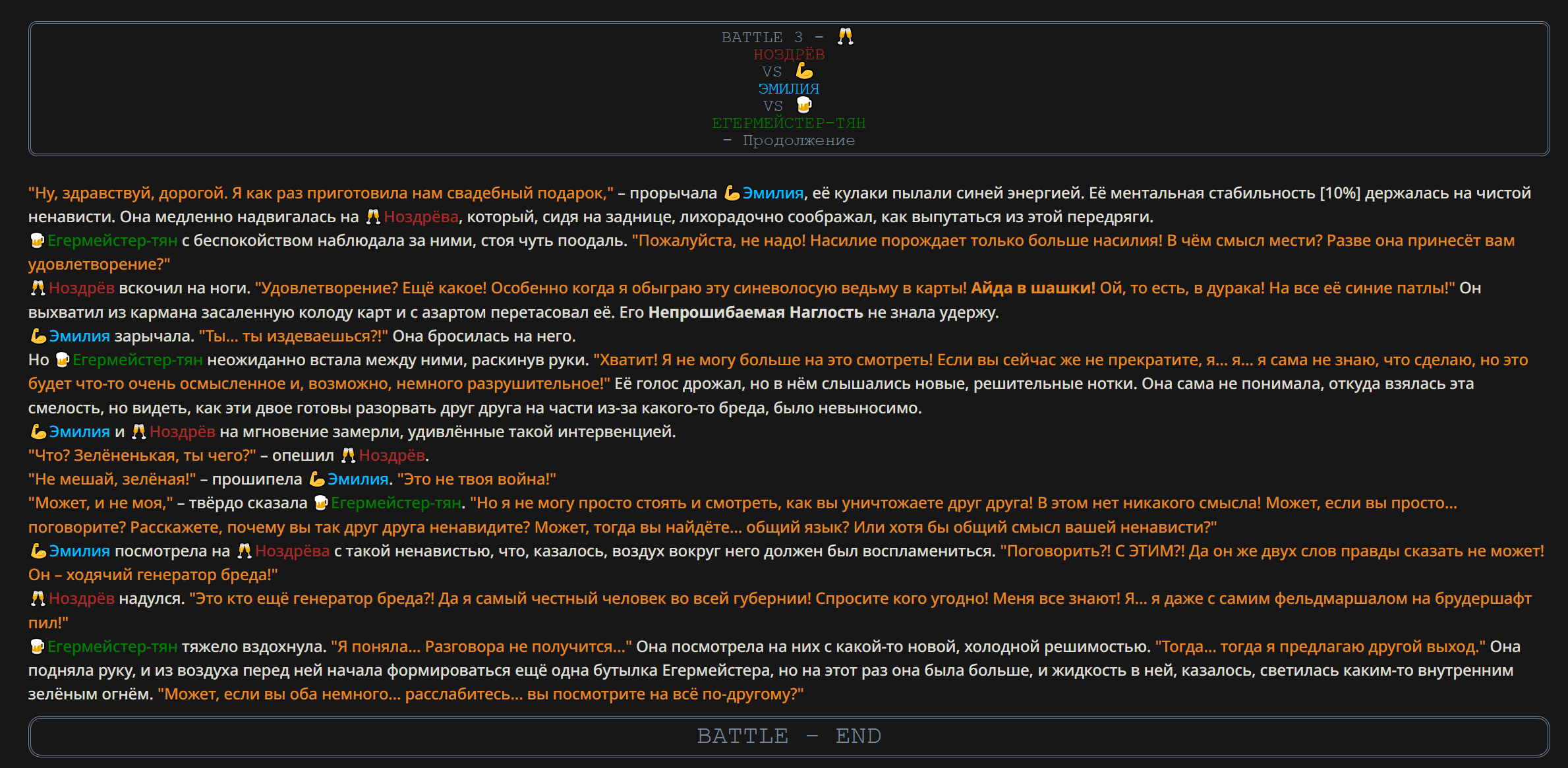Click the quote "Я поняла... Разговора не получится..."
This screenshot has height=768, width=1568.
[481, 647]
